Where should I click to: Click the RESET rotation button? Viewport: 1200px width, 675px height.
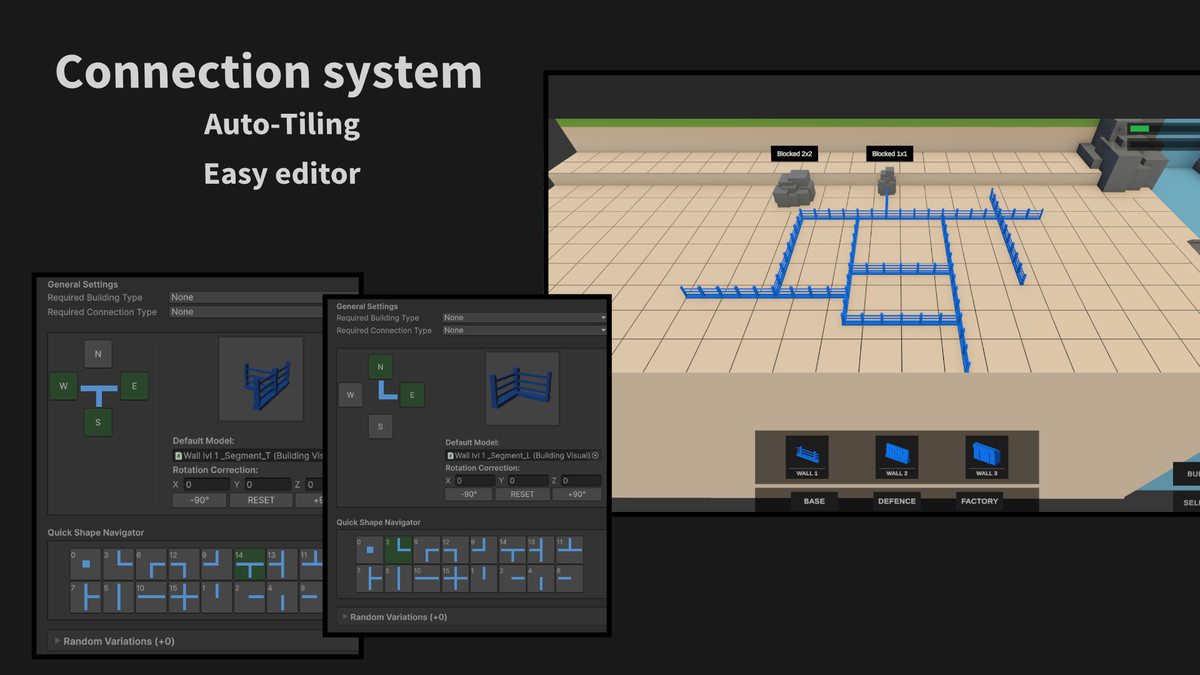pyautogui.click(x=522, y=494)
